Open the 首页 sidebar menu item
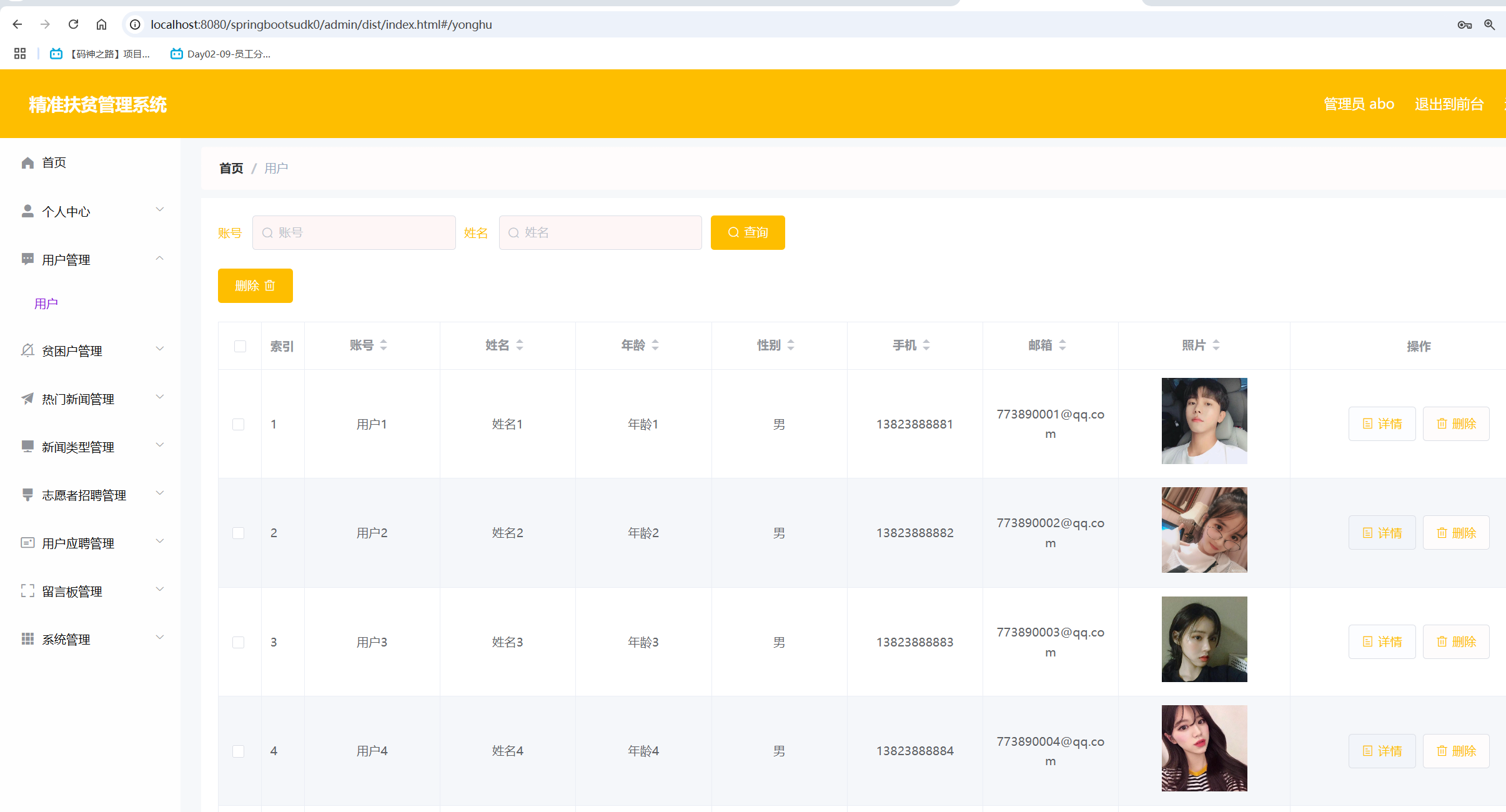This screenshot has width=1506, height=812. 91,163
